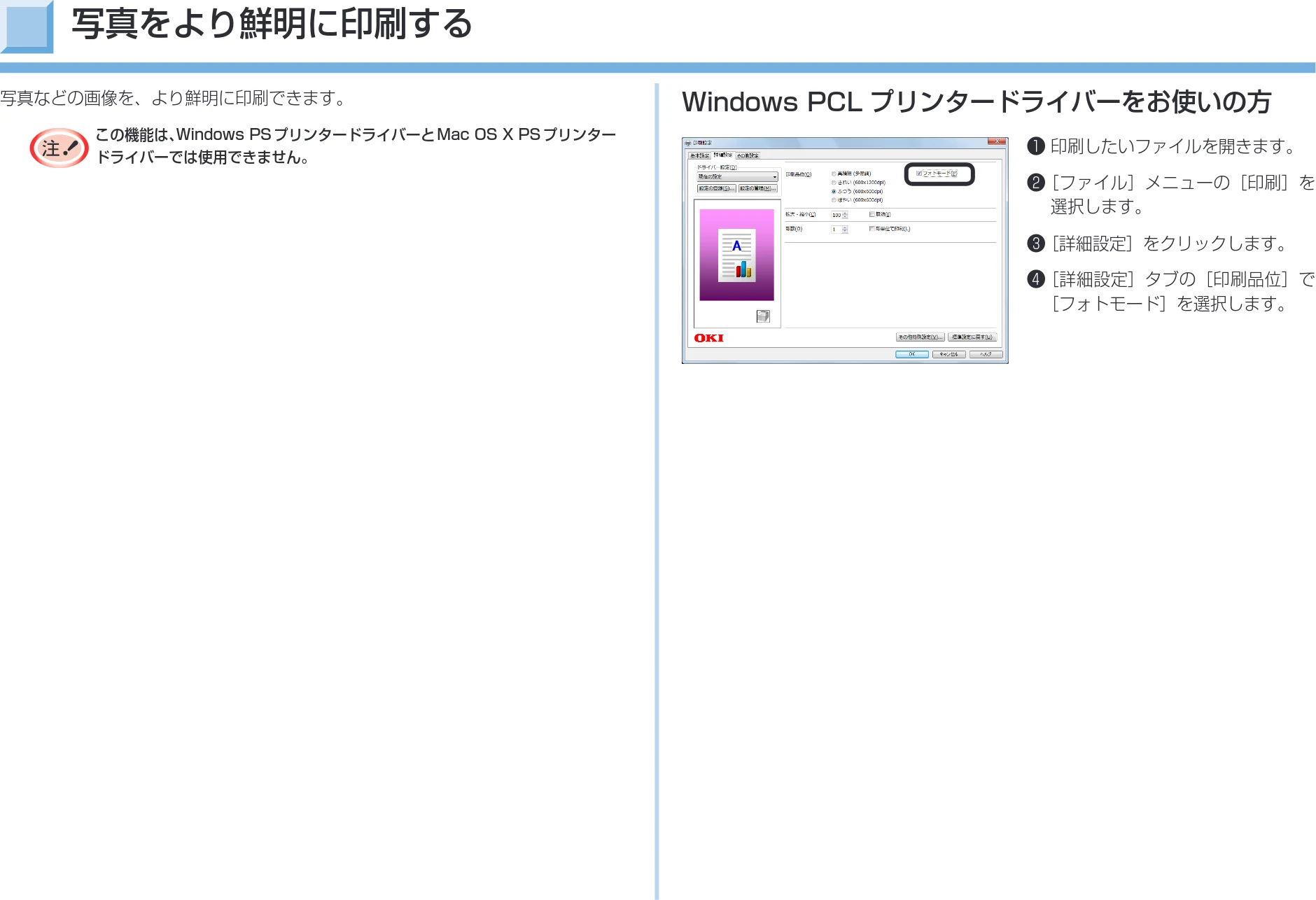Open the ドライバー設定 dropdown

pos(737,177)
